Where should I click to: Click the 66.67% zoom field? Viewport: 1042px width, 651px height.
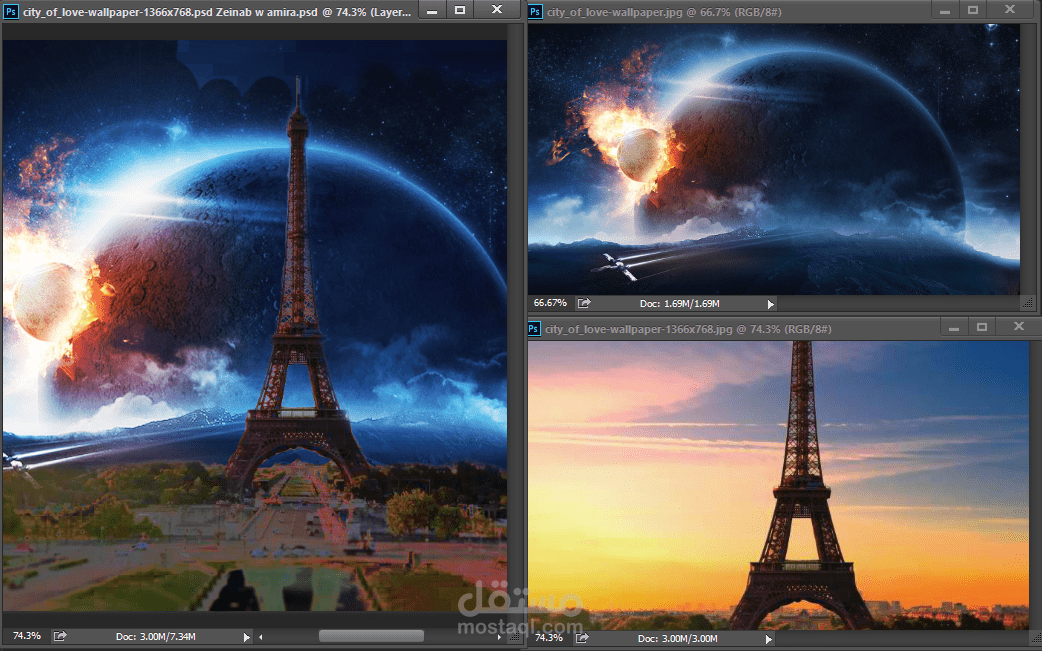(550, 303)
